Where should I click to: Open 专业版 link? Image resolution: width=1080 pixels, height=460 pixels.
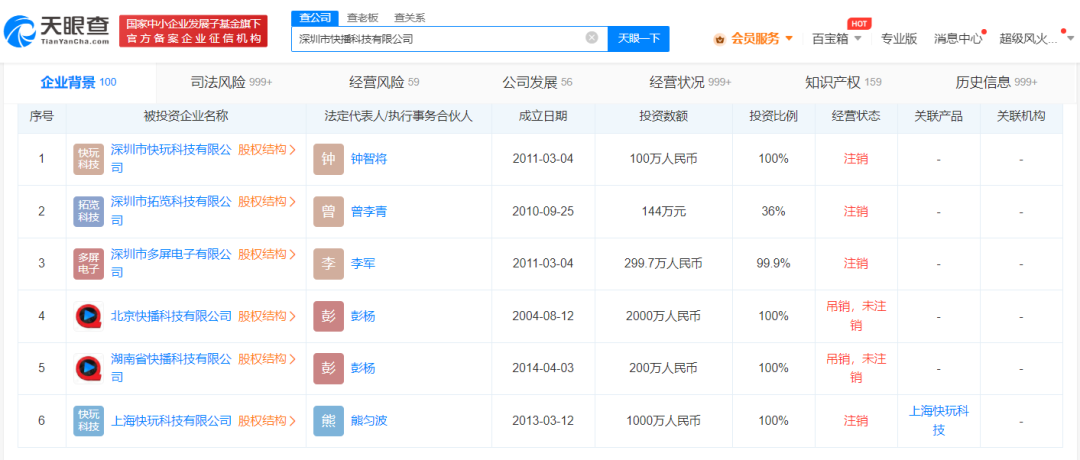(x=899, y=39)
